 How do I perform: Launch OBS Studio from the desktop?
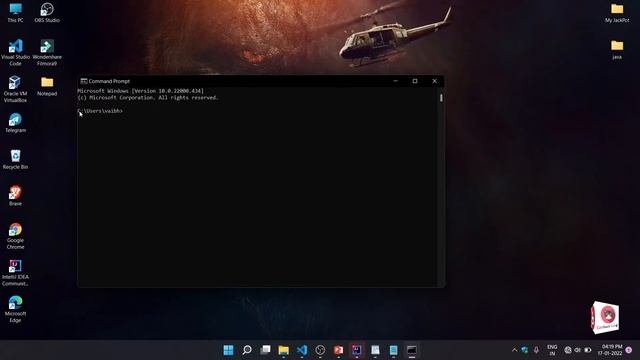pyautogui.click(x=47, y=13)
